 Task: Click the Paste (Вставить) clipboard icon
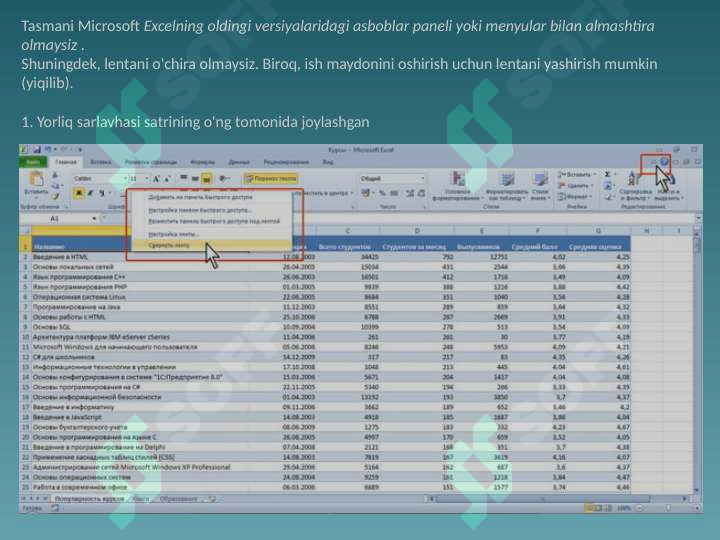click(36, 179)
